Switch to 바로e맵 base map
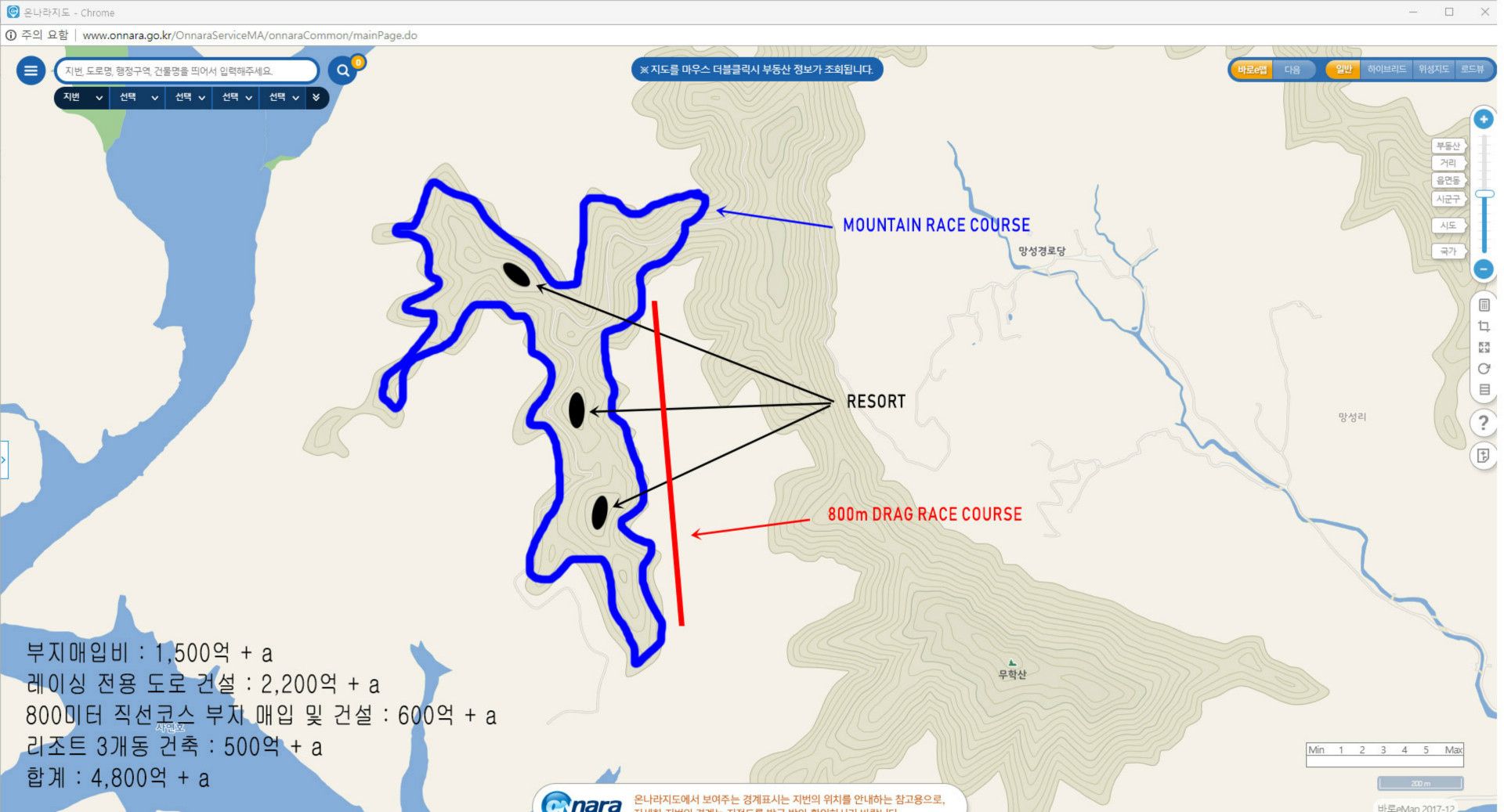The height and width of the screenshot is (812, 1504). (x=1252, y=70)
